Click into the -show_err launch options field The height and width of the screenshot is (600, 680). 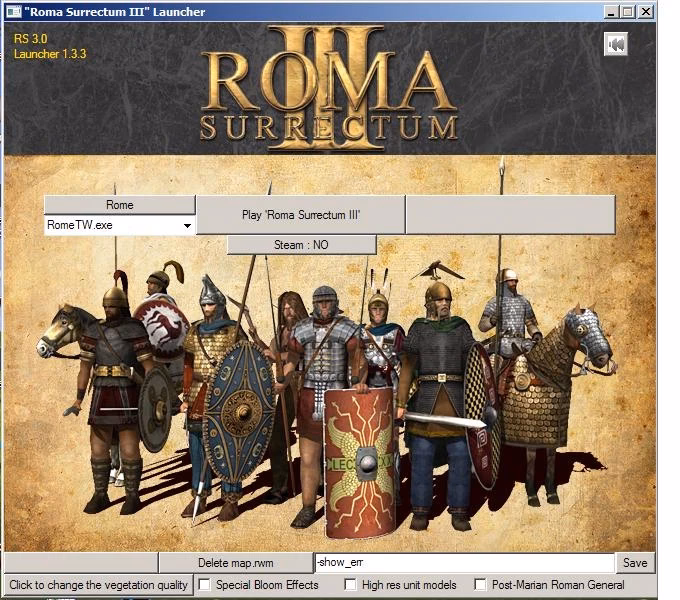coord(464,563)
